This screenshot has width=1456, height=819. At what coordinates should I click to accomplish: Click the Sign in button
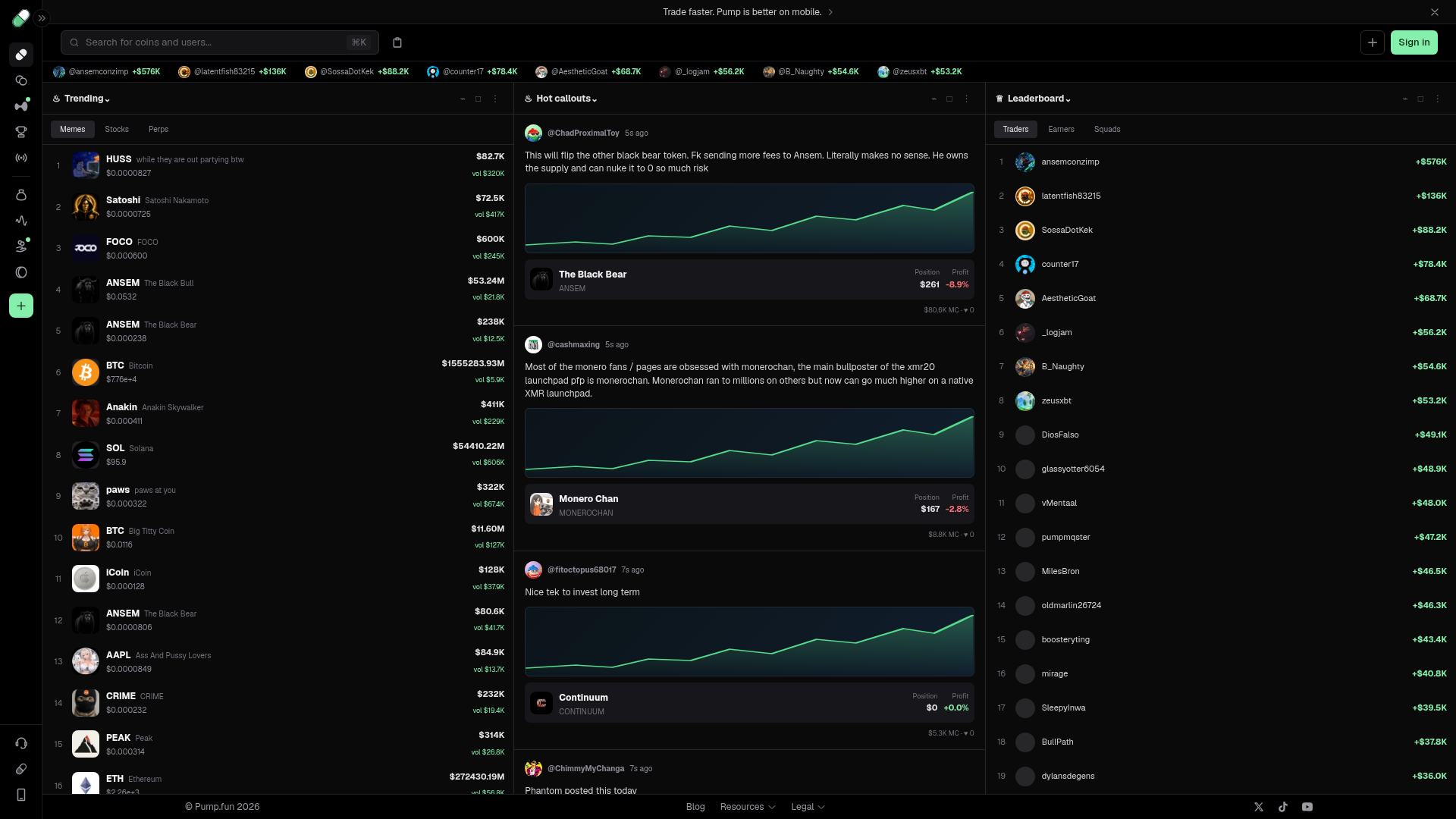click(1414, 42)
